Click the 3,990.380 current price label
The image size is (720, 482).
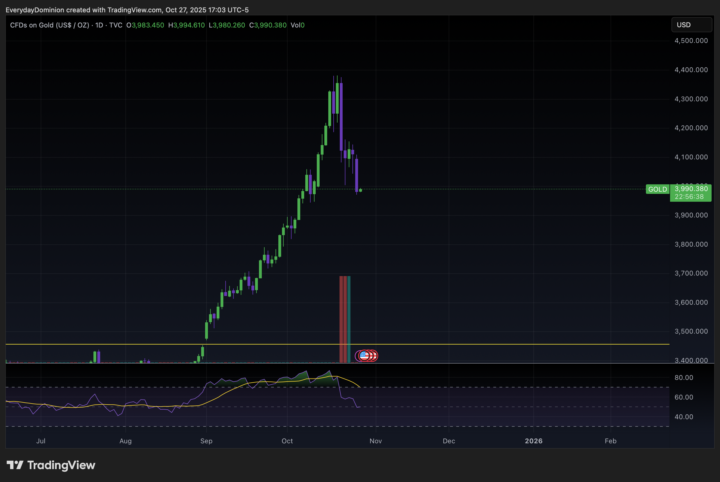click(691, 189)
